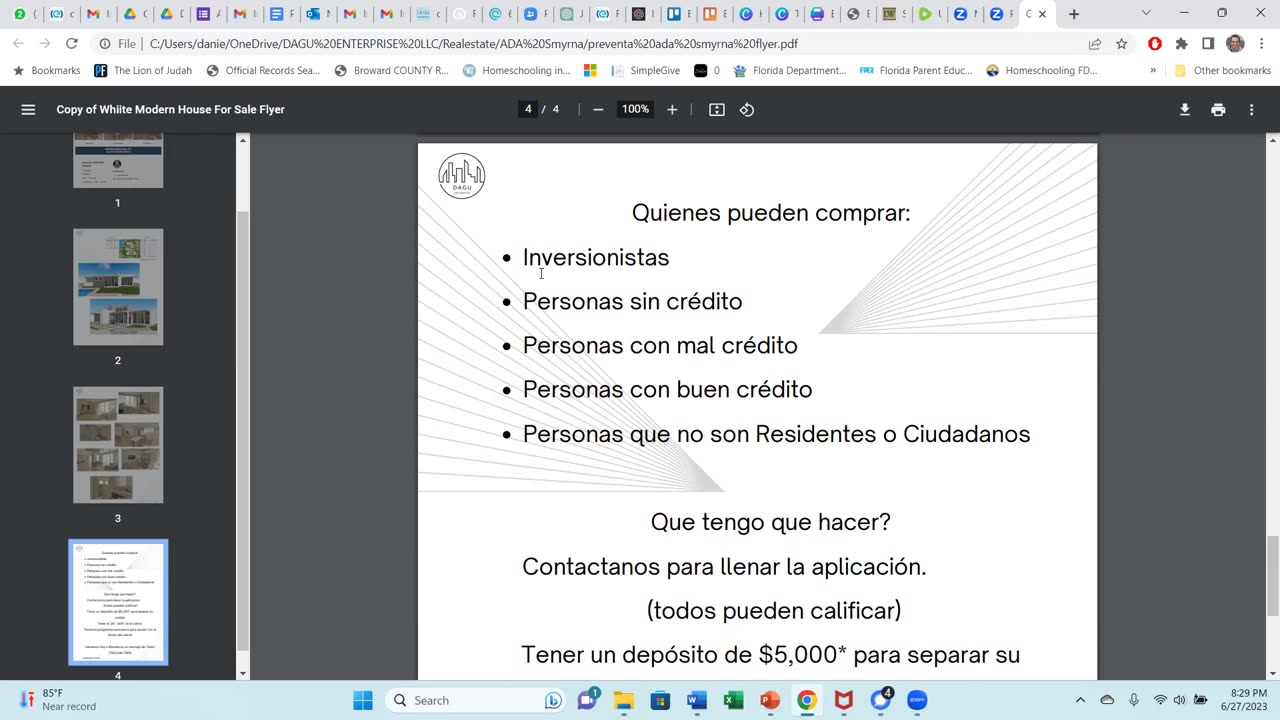Print the PDF document
The height and width of the screenshot is (720, 1280).
point(1218,110)
